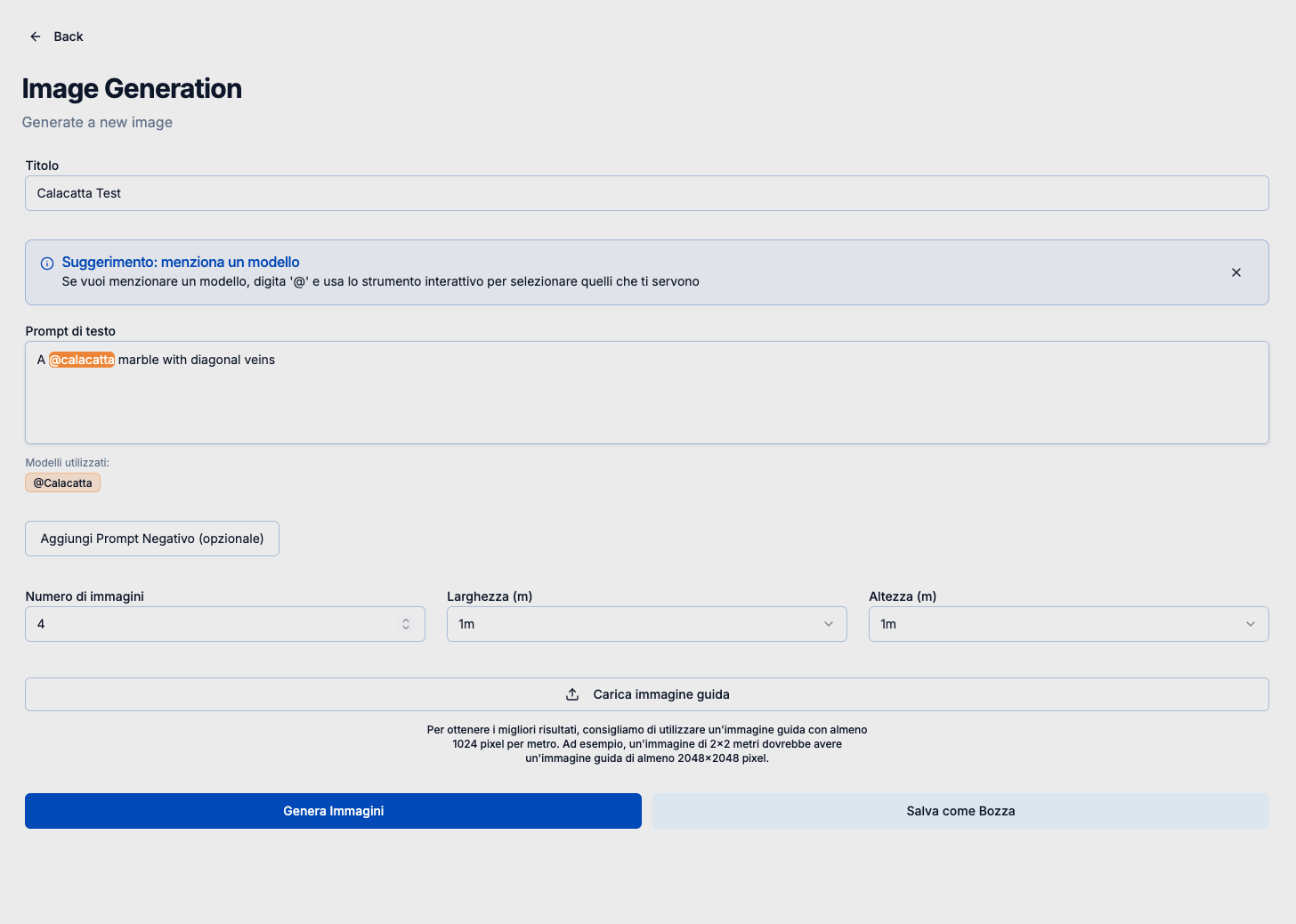Image resolution: width=1296 pixels, height=924 pixels.
Task: Click the Titolo input field
Action: click(646, 193)
